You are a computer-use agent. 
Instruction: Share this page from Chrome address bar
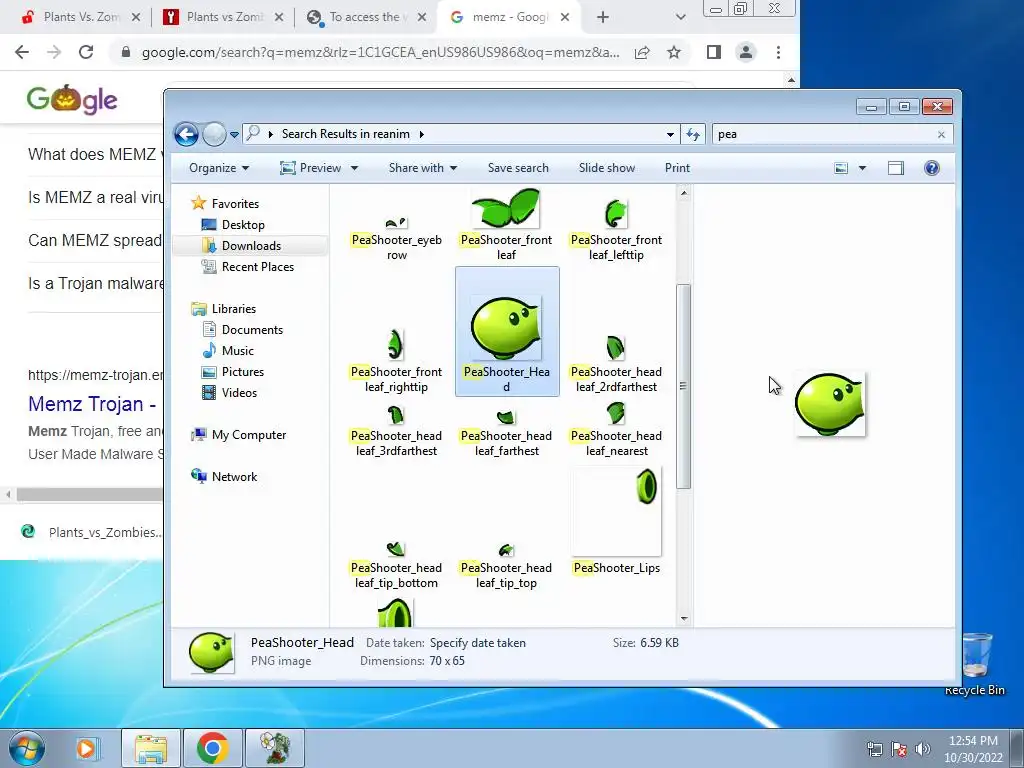tap(642, 52)
